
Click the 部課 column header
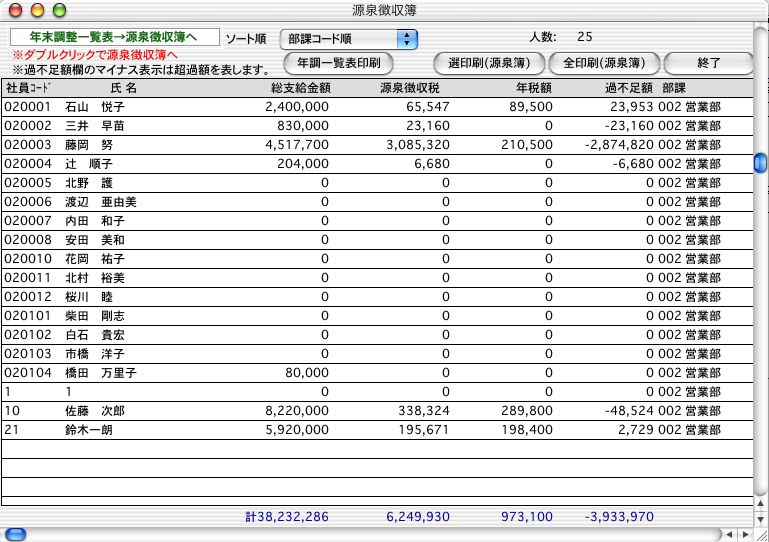click(x=674, y=88)
